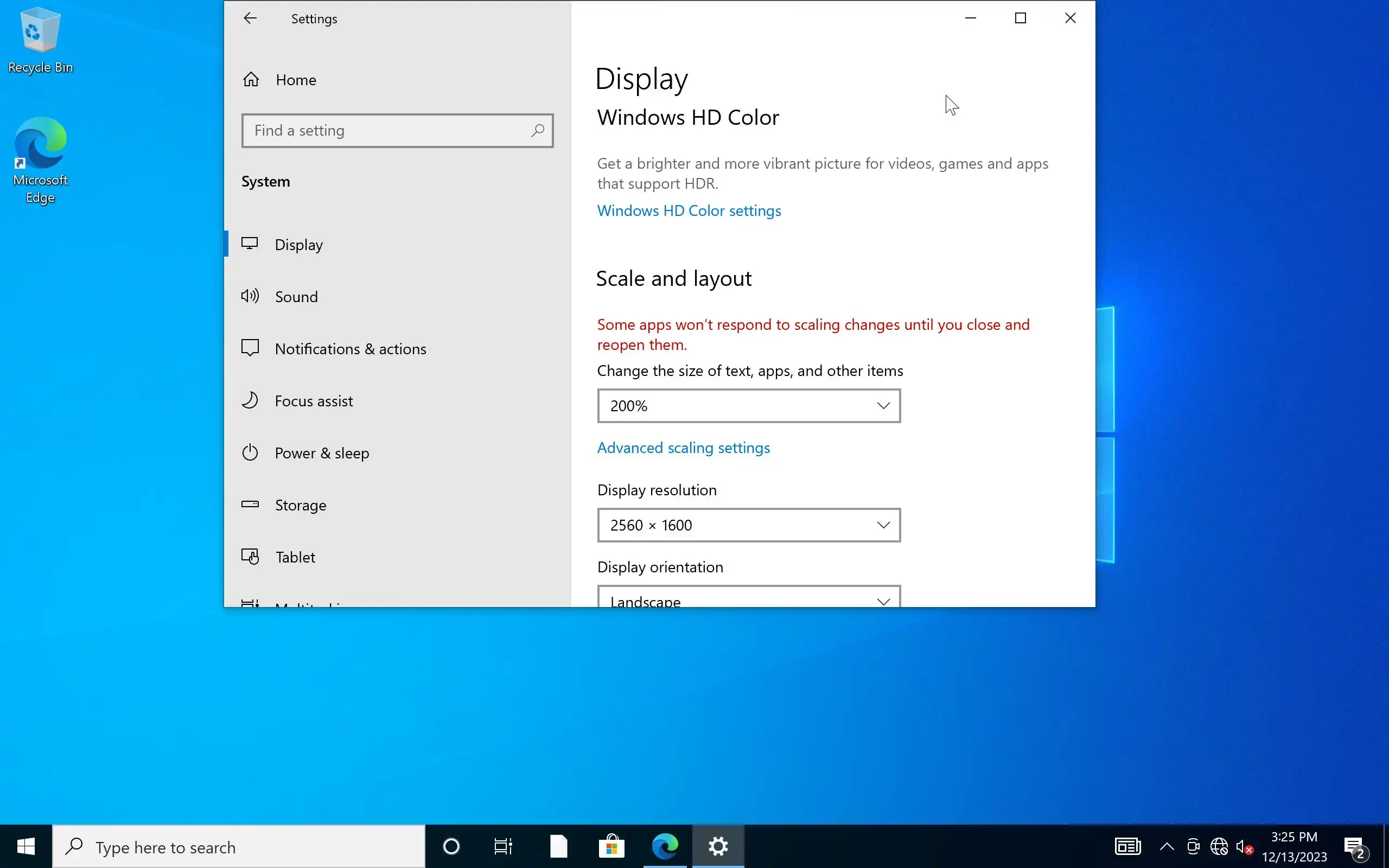The width and height of the screenshot is (1389, 868).
Task: Expand the 200% scaling dropdown
Action: click(748, 406)
